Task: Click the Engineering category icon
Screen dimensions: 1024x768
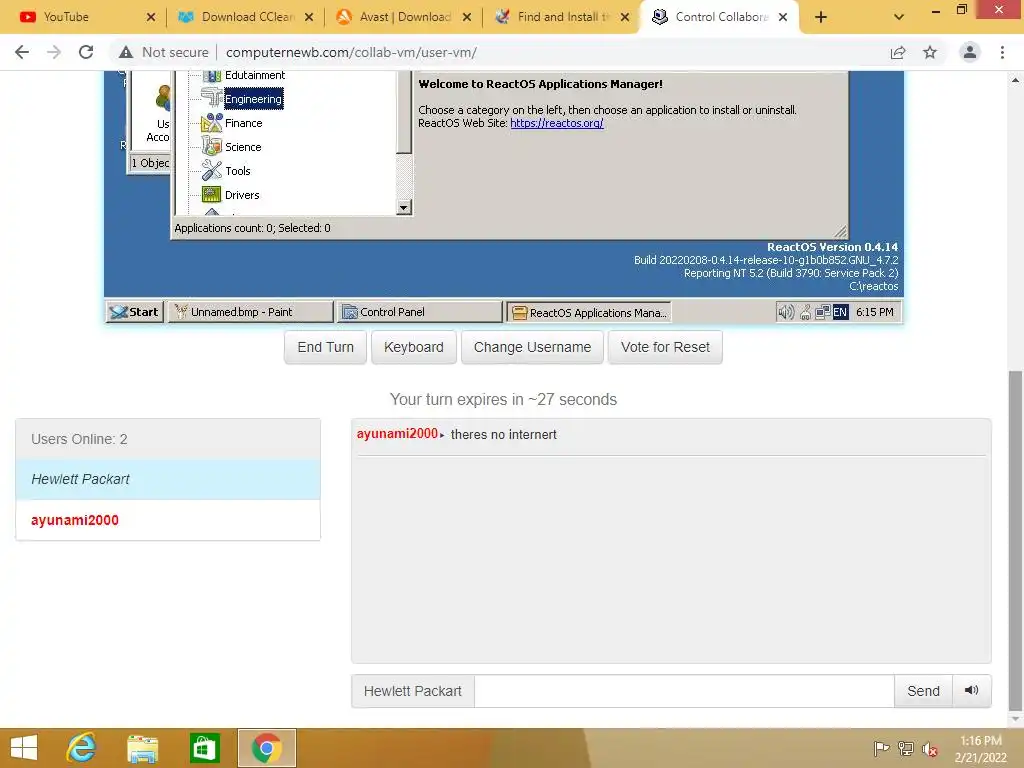Action: [212, 99]
